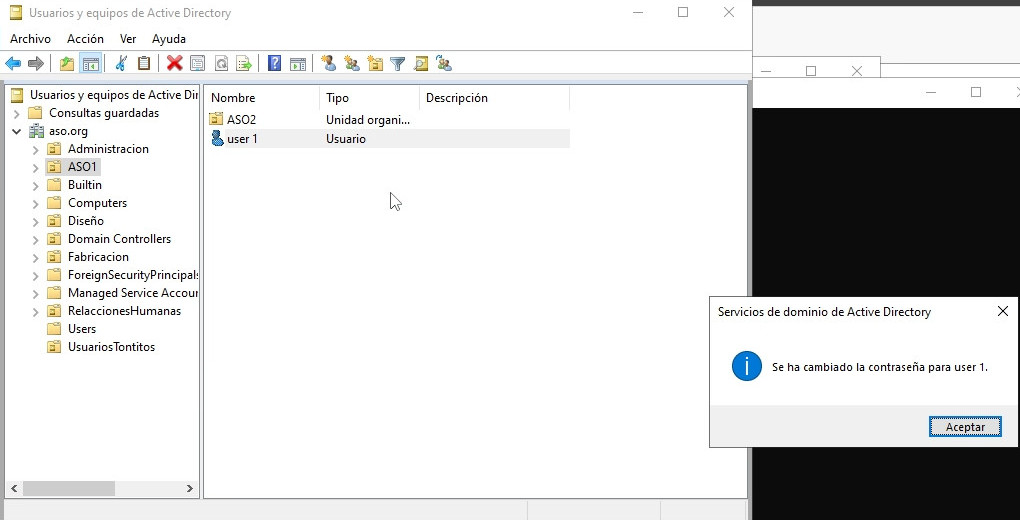Click the tree pane horizontal scrollbar thumb
This screenshot has width=1020, height=520.
(70, 489)
